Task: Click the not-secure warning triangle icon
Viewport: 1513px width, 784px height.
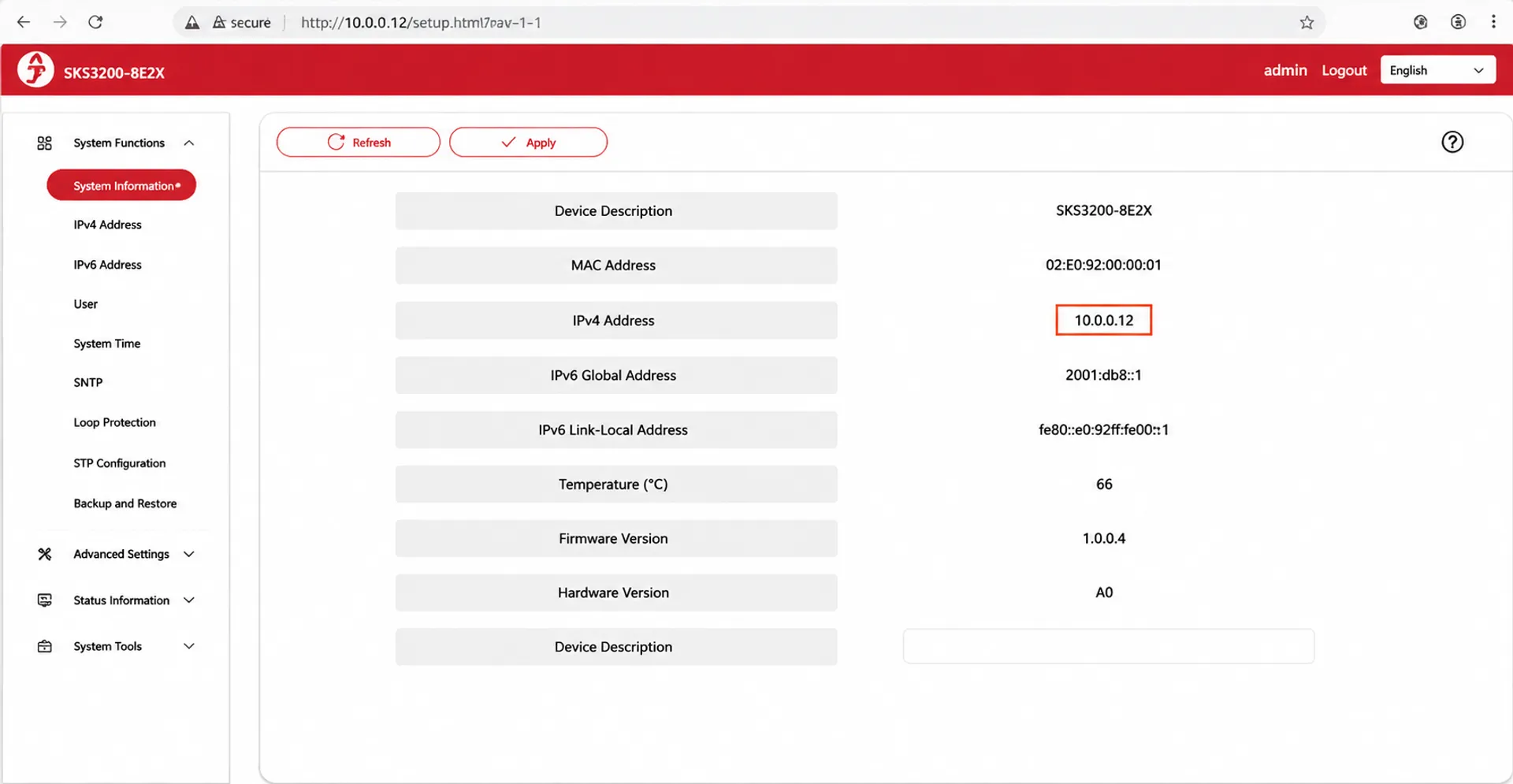Action: coord(192,23)
